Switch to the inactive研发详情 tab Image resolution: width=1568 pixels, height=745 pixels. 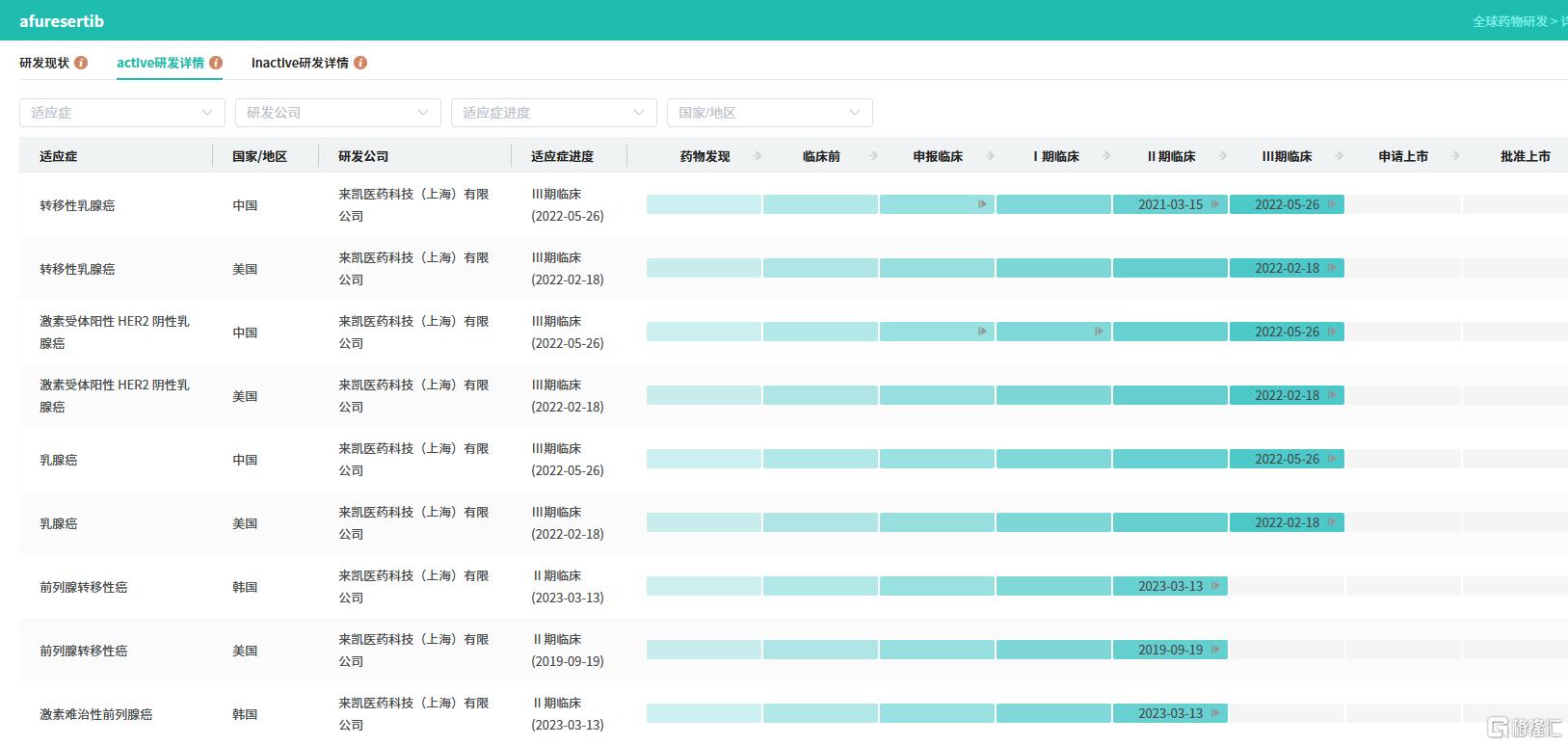300,63
